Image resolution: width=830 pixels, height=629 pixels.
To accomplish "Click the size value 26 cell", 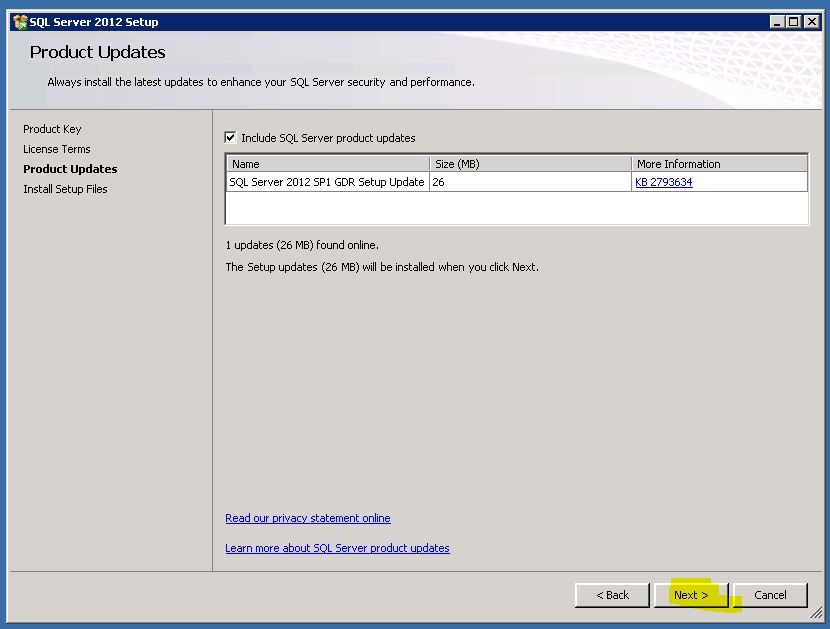I will point(530,182).
